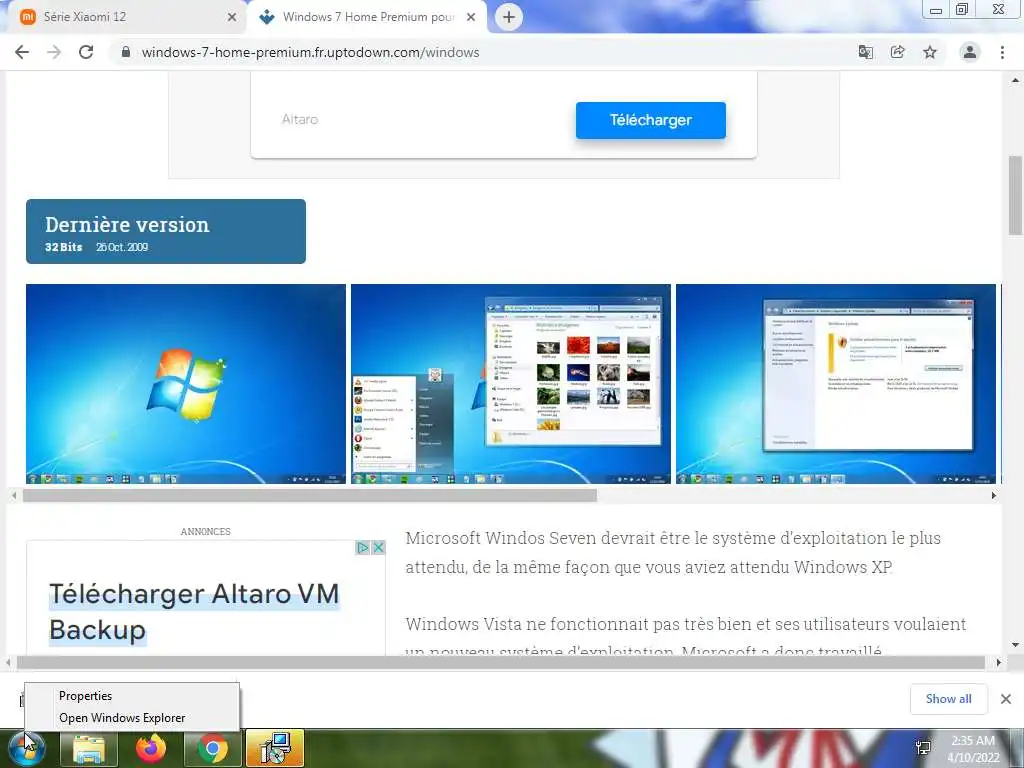This screenshot has width=1024, height=768.
Task: Share this page icon
Action: pyautogui.click(x=898, y=52)
